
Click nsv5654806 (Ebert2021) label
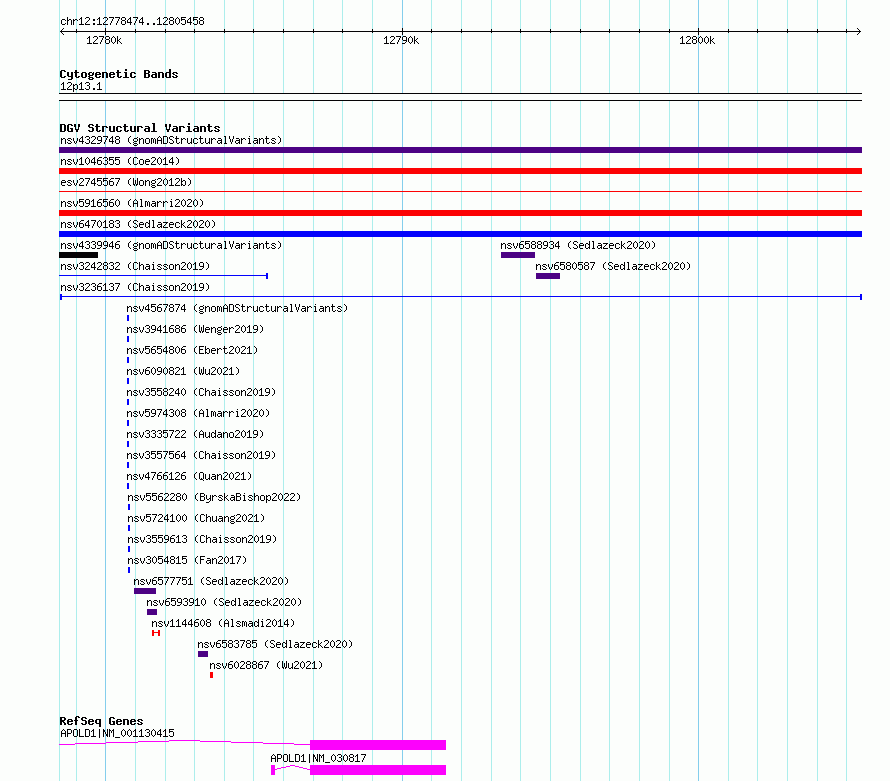point(192,350)
